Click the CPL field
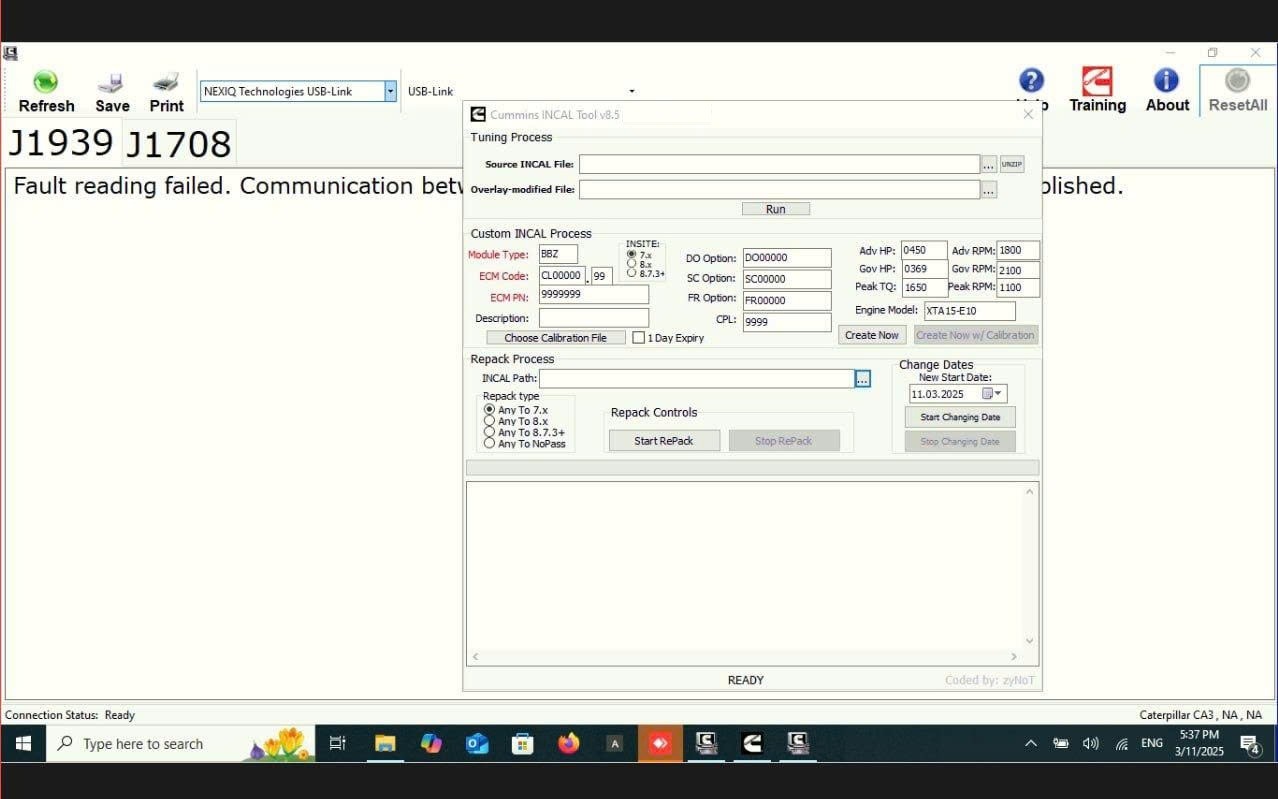Screen dimensions: 1278x799 787,322
